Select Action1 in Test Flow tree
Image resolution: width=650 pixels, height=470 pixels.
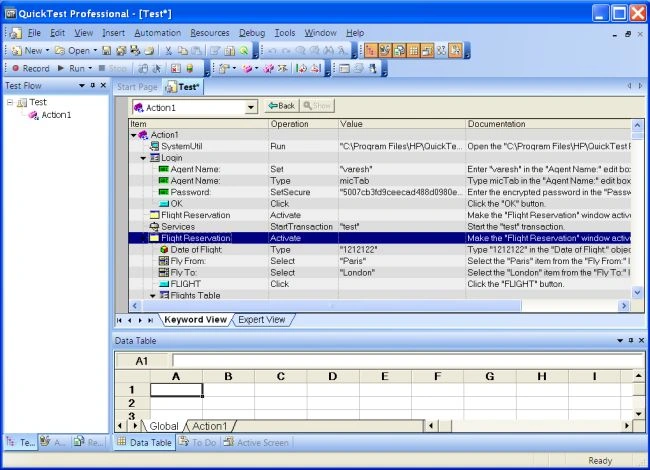pos(56,115)
